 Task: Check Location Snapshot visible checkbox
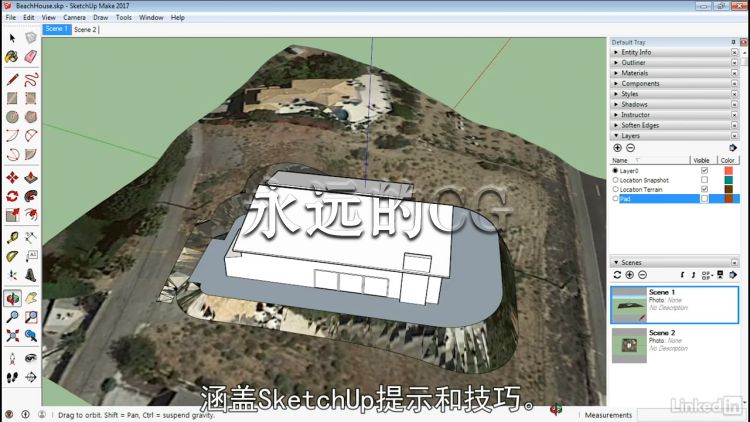[x=704, y=180]
